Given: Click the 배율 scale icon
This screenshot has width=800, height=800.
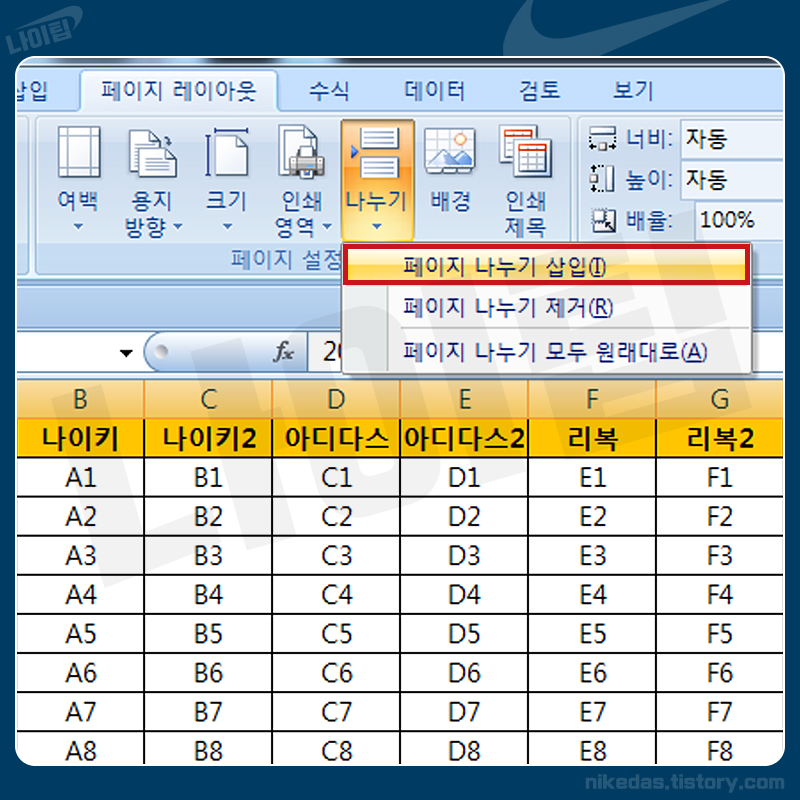Looking at the screenshot, I should 603,220.
